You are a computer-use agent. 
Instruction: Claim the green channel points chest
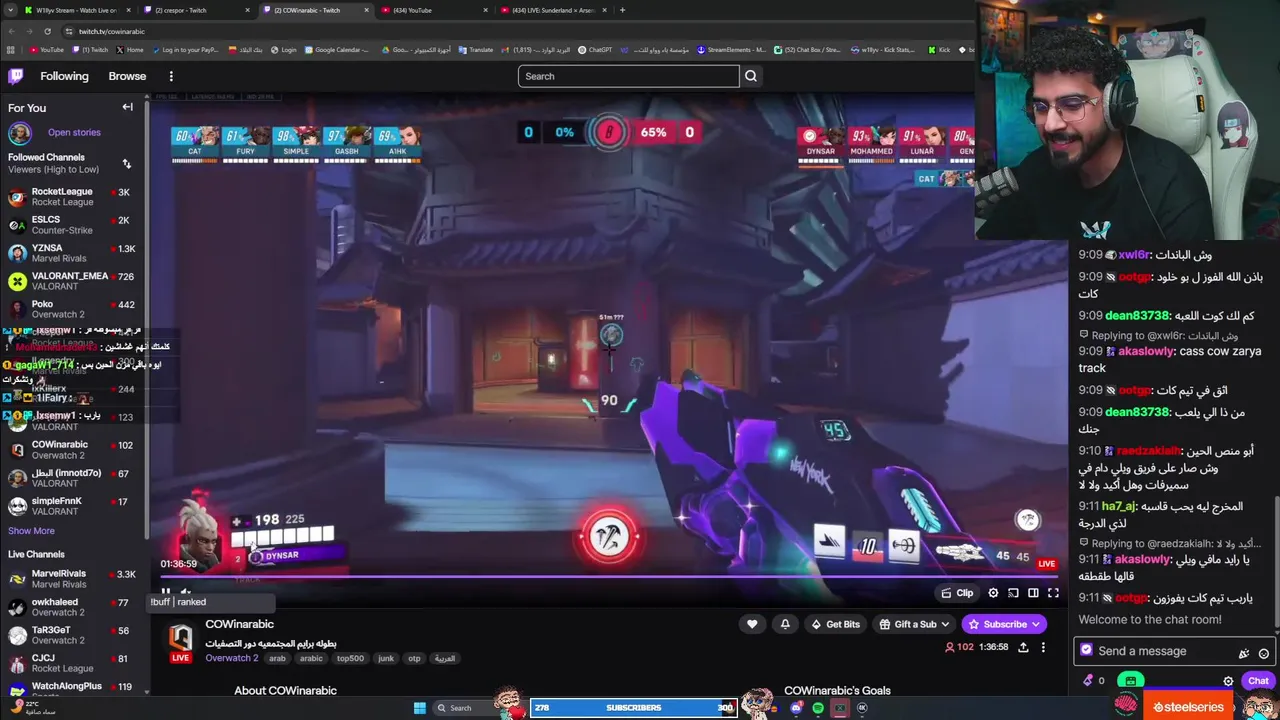click(x=1130, y=681)
